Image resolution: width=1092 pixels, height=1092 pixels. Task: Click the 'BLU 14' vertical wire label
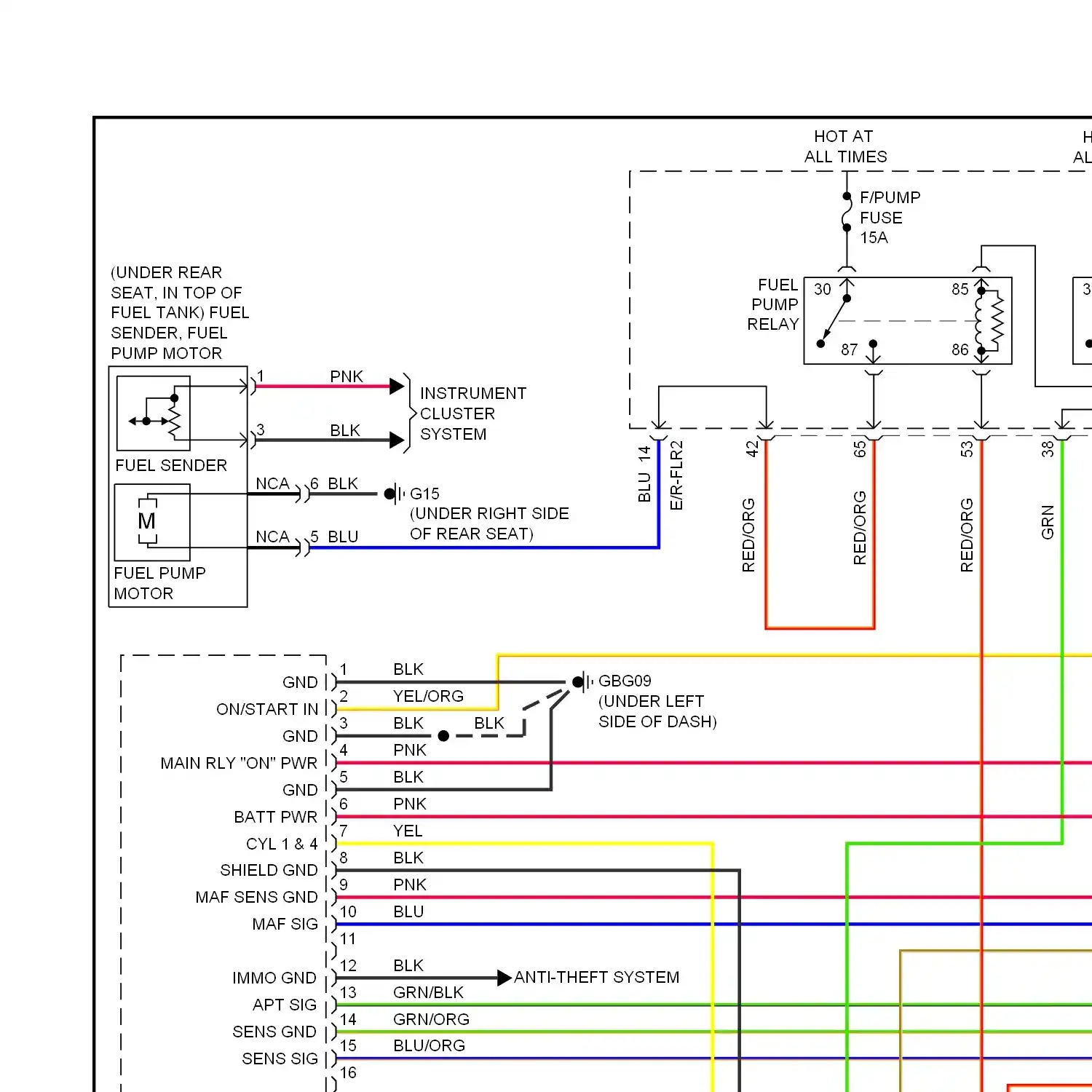(644, 474)
